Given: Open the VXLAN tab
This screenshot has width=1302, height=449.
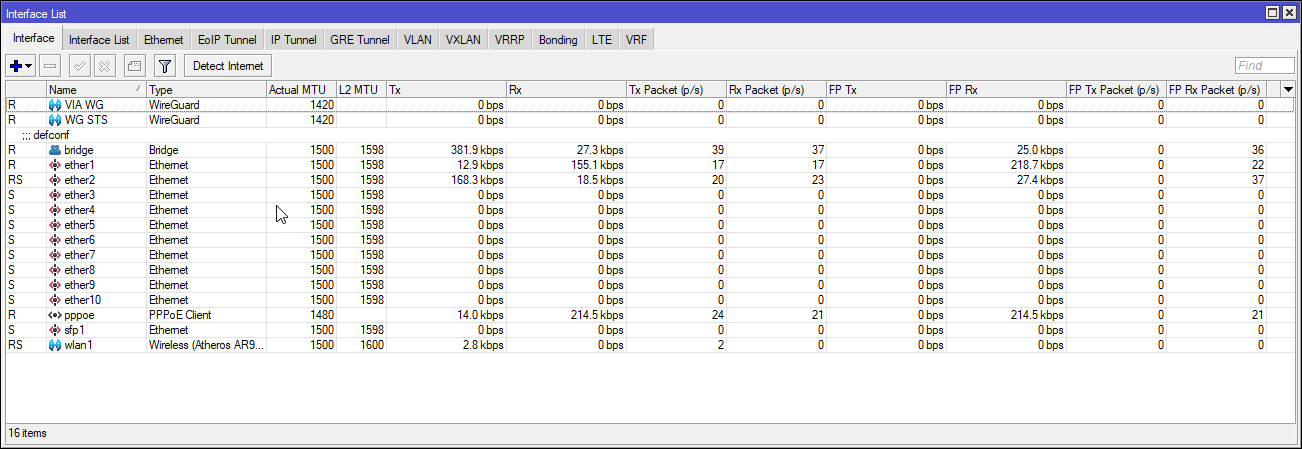Looking at the screenshot, I should pyautogui.click(x=464, y=40).
